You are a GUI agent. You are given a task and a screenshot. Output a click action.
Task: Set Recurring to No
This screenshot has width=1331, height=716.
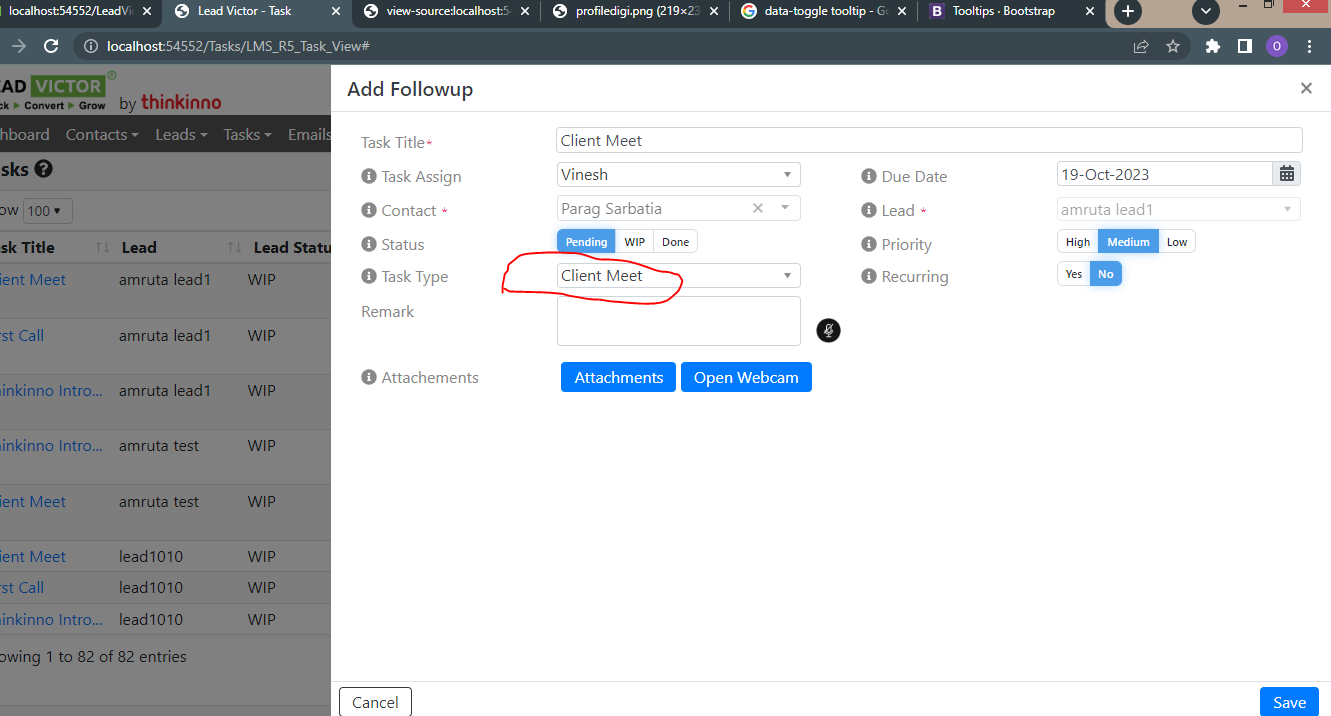[1106, 274]
